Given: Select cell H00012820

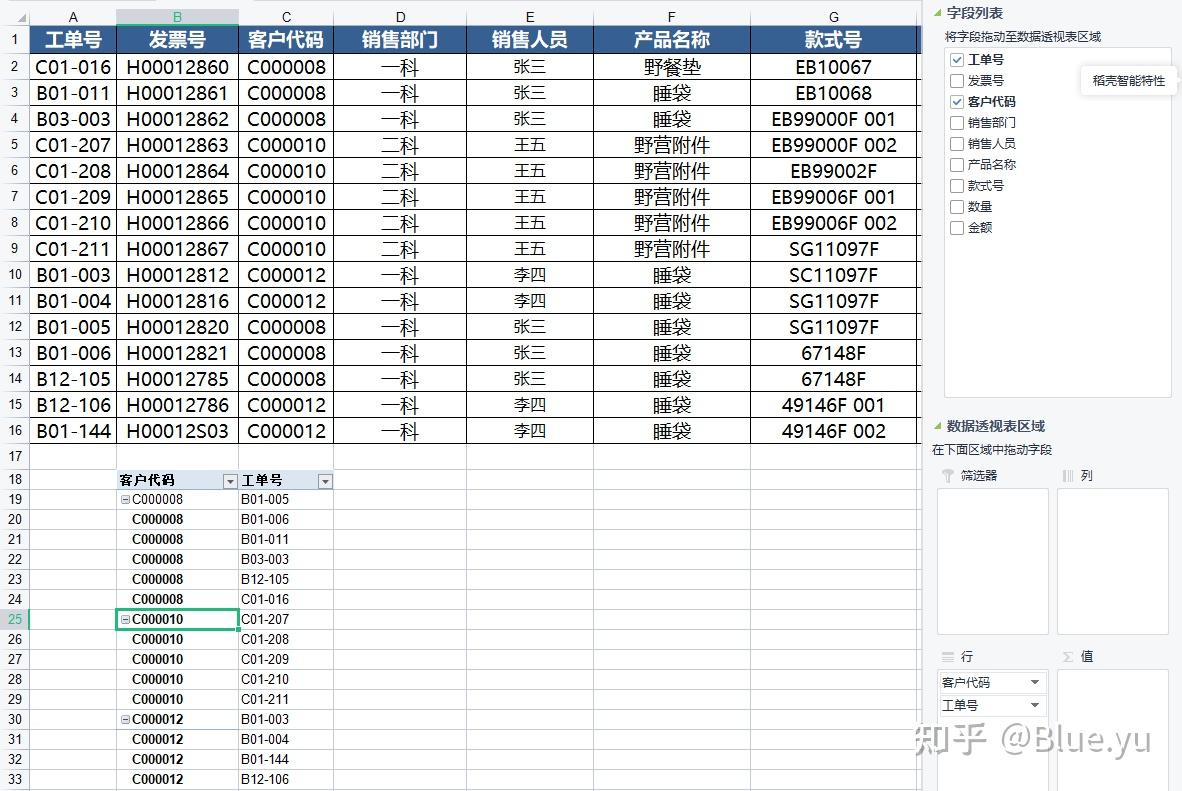Looking at the screenshot, I should (177, 327).
